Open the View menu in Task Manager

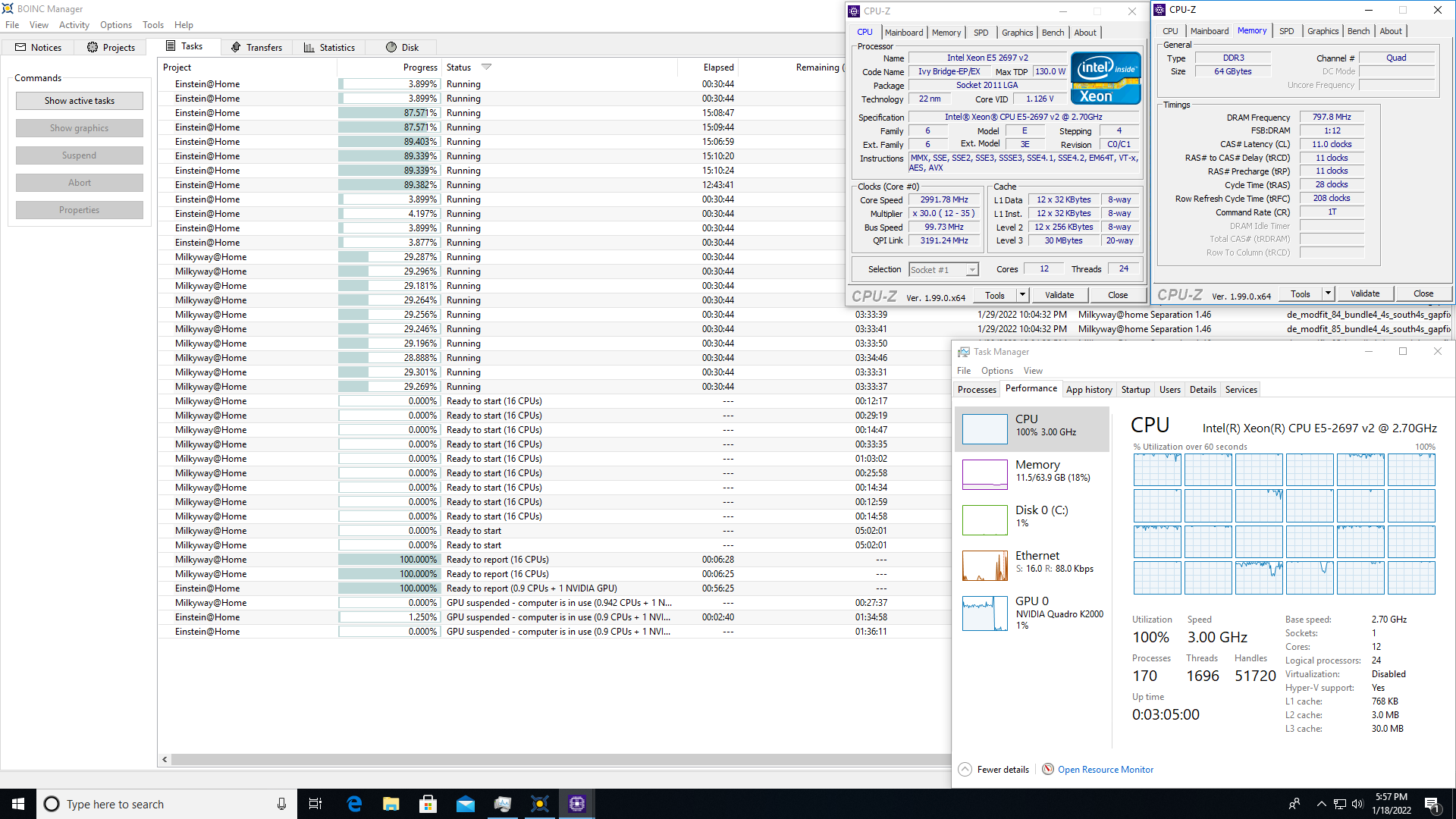[x=1033, y=371]
